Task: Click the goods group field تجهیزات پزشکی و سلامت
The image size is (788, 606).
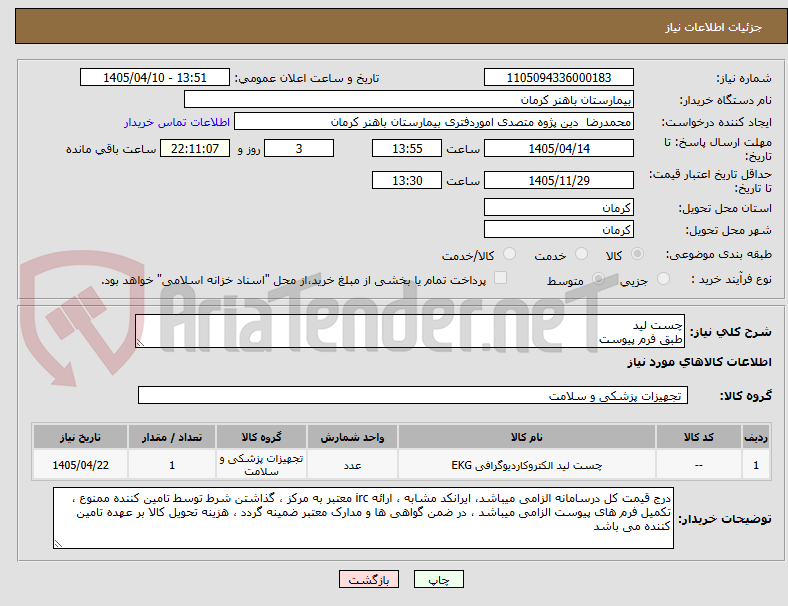Action: (x=413, y=395)
